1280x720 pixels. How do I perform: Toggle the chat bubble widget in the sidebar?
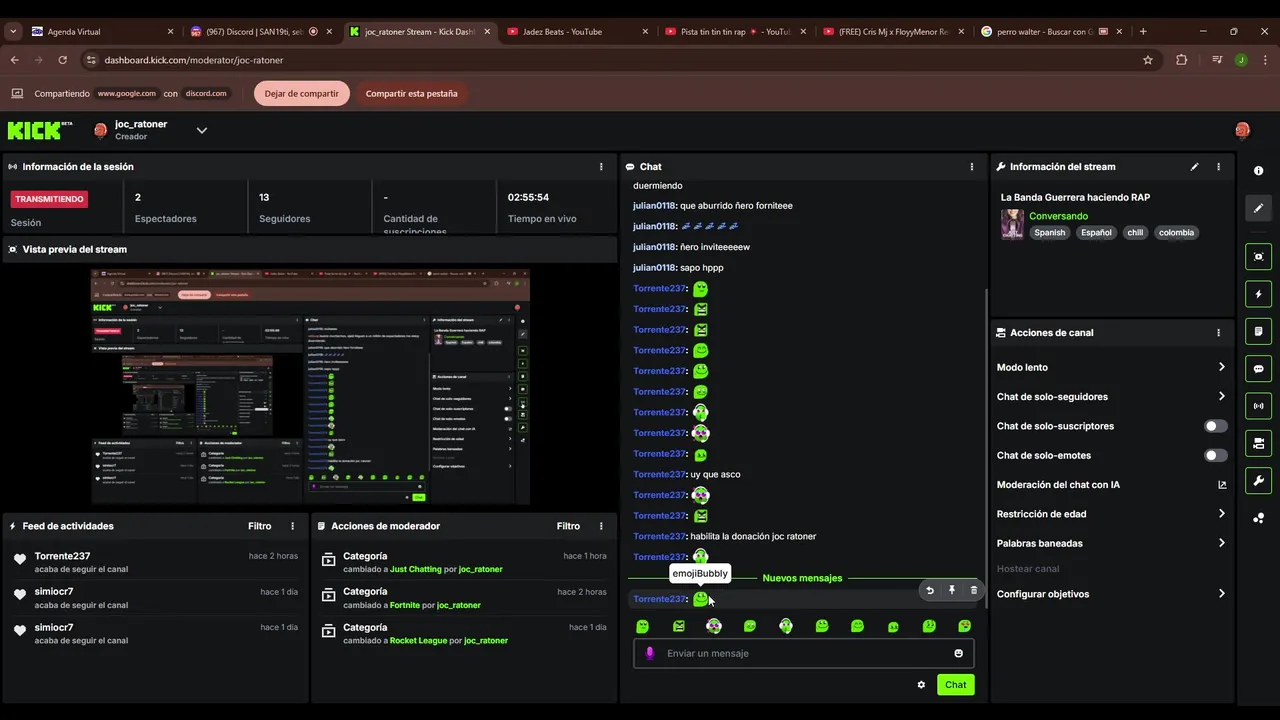(1258, 368)
